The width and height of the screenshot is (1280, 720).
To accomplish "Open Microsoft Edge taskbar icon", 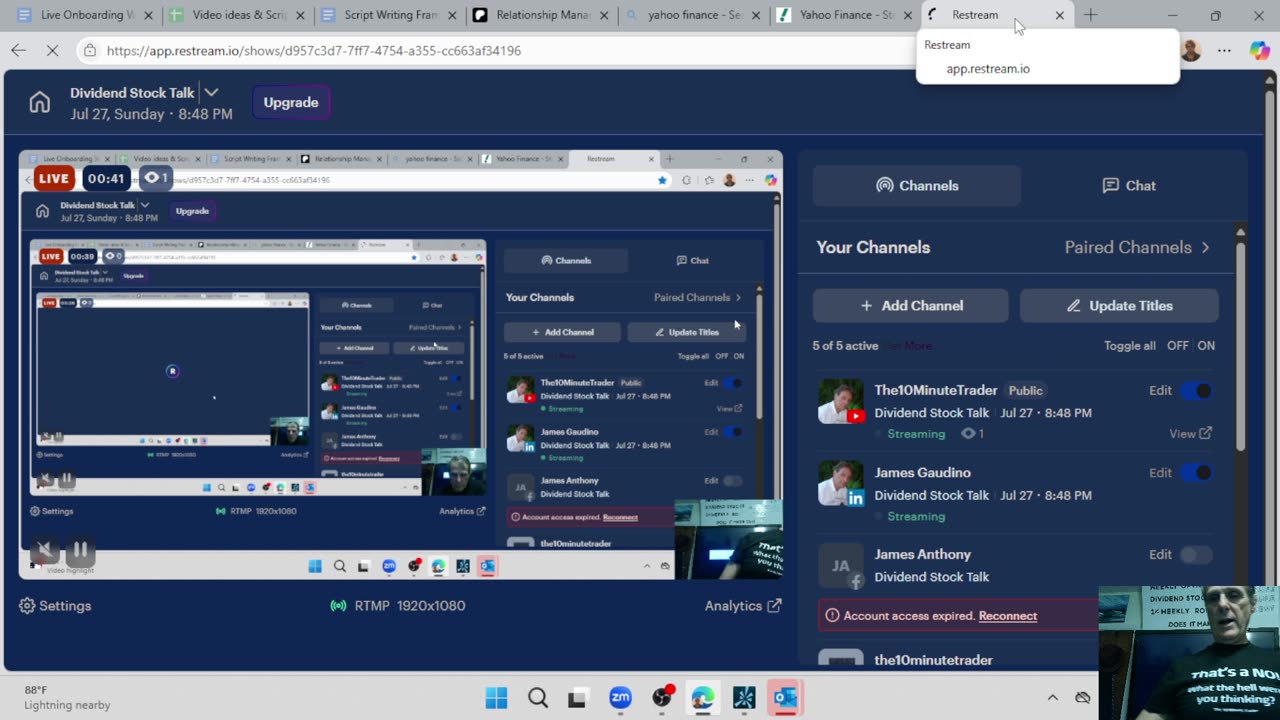I will (x=703, y=697).
